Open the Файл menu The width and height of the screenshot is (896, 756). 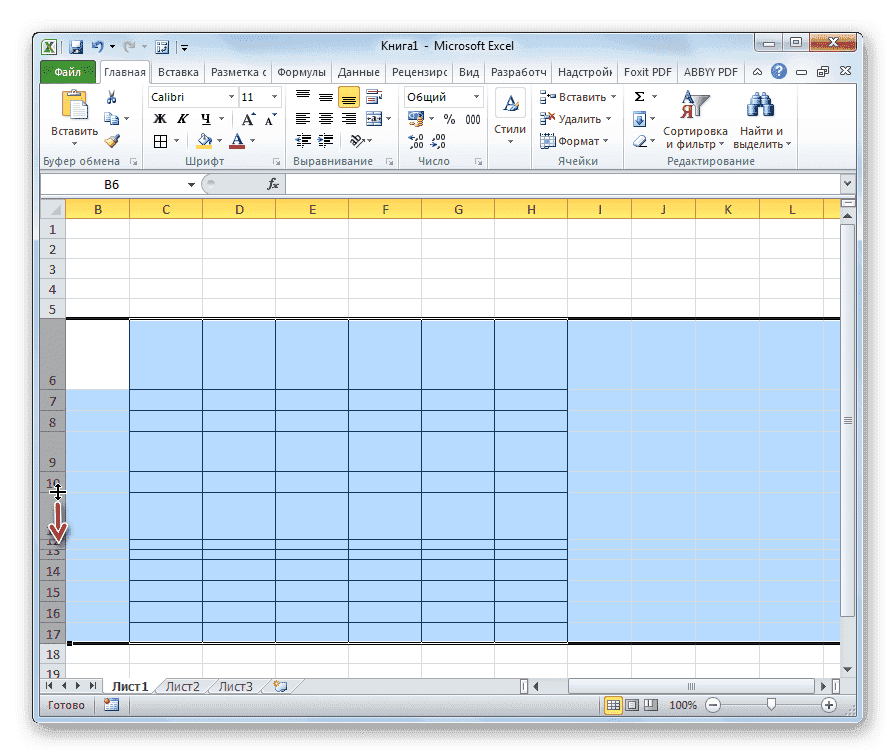pos(68,71)
